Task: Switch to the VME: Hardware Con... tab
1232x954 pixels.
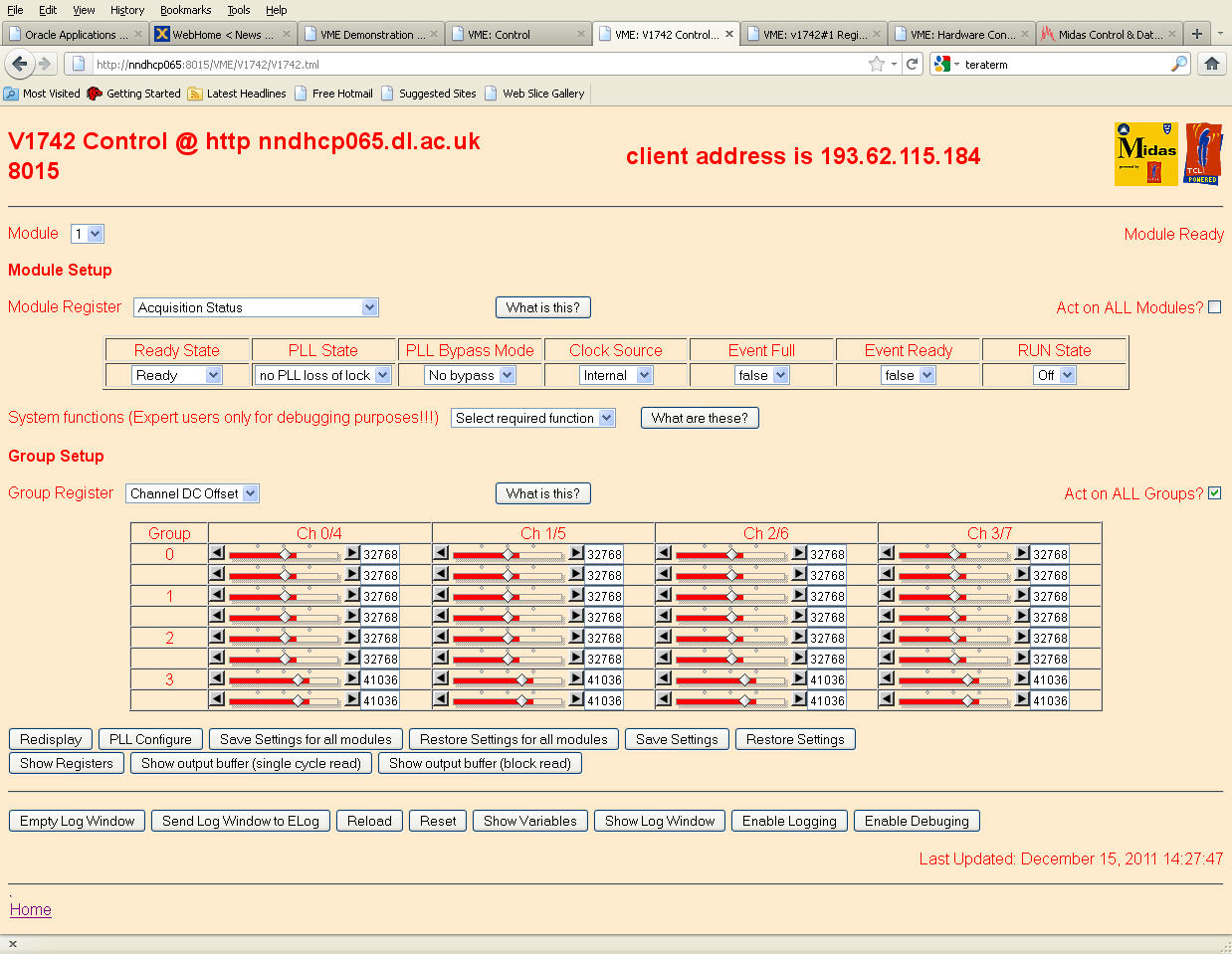Action: (x=961, y=34)
